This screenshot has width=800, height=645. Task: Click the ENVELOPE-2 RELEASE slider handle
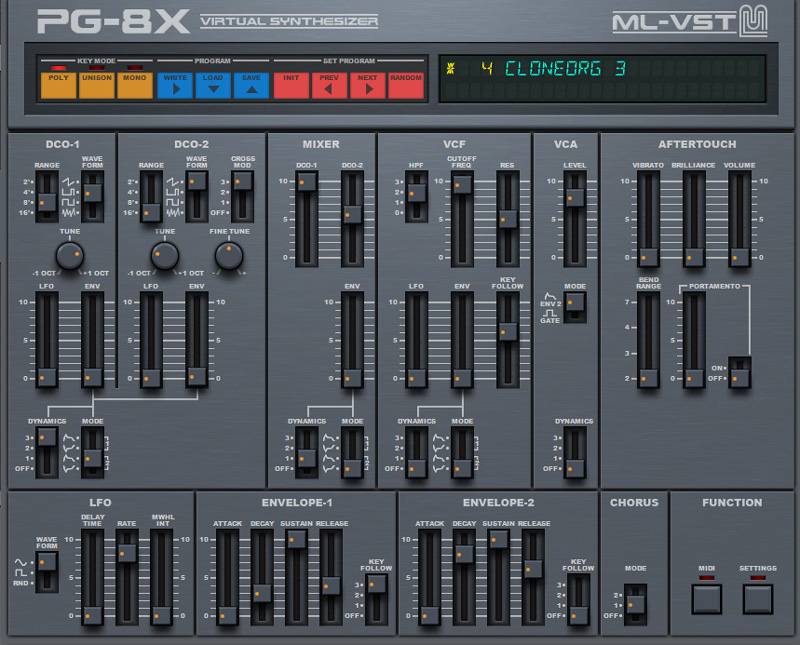(x=533, y=568)
